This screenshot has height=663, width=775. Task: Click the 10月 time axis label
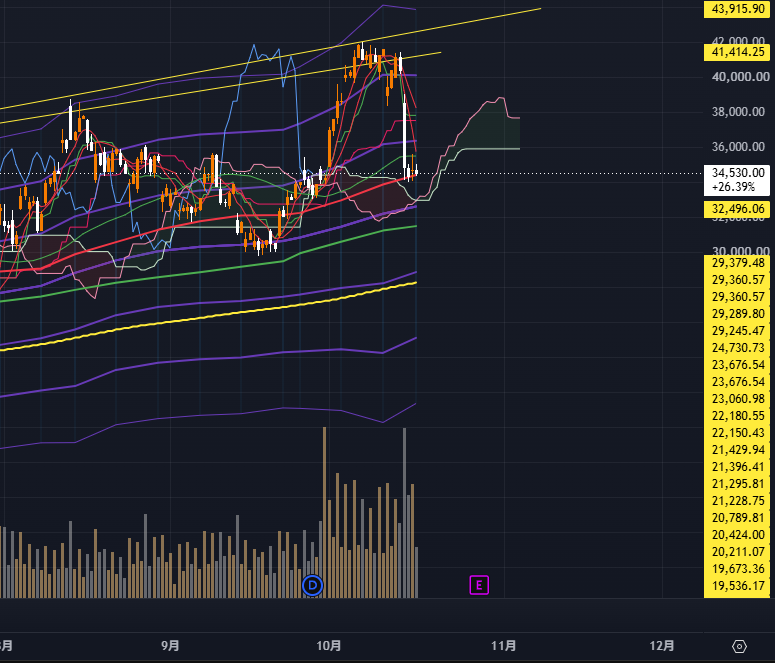329,646
